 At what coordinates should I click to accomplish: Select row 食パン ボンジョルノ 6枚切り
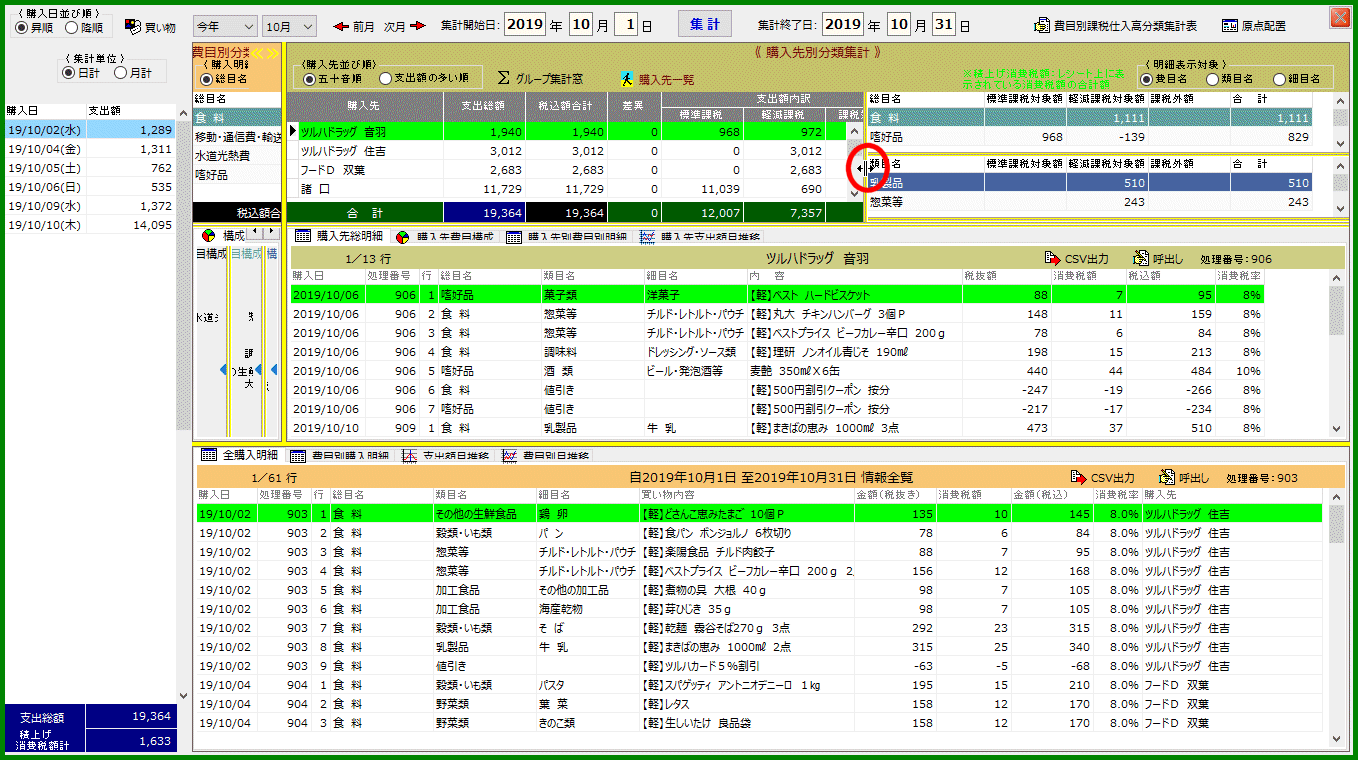point(761,532)
